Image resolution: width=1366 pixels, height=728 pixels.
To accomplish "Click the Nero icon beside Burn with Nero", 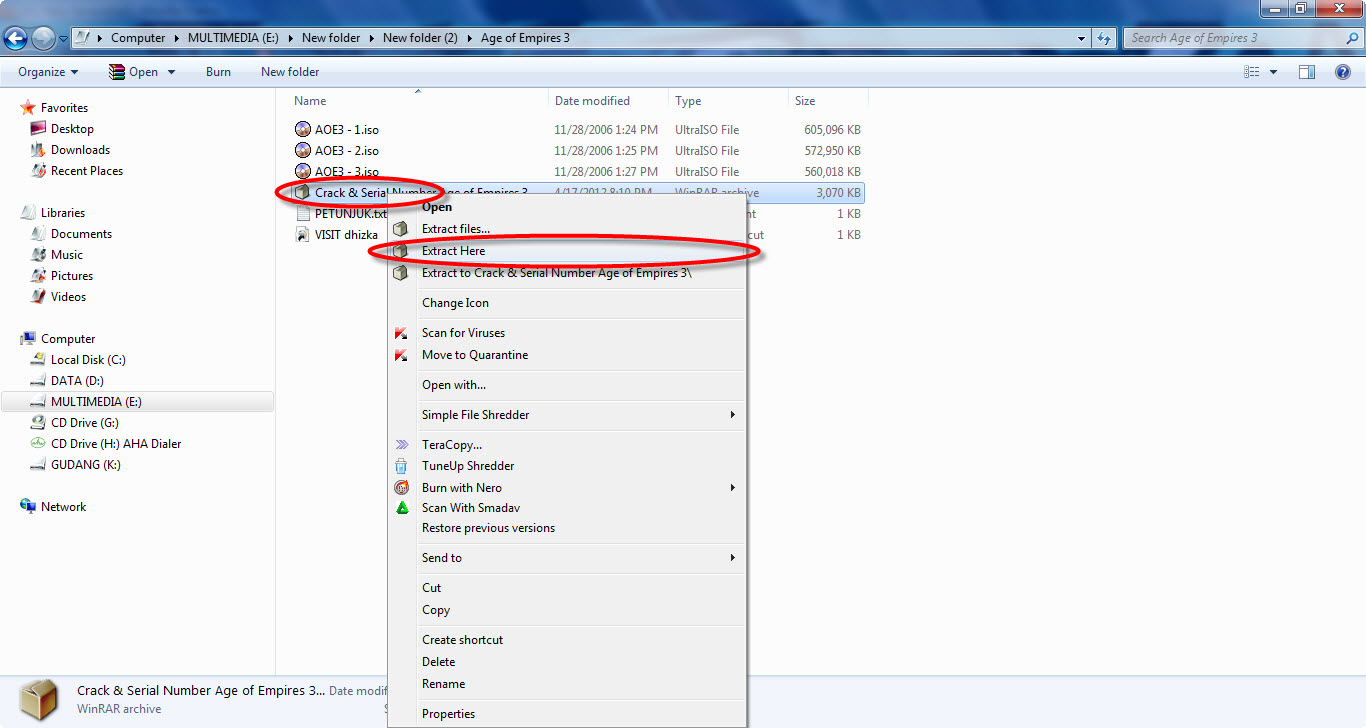I will click(401, 488).
